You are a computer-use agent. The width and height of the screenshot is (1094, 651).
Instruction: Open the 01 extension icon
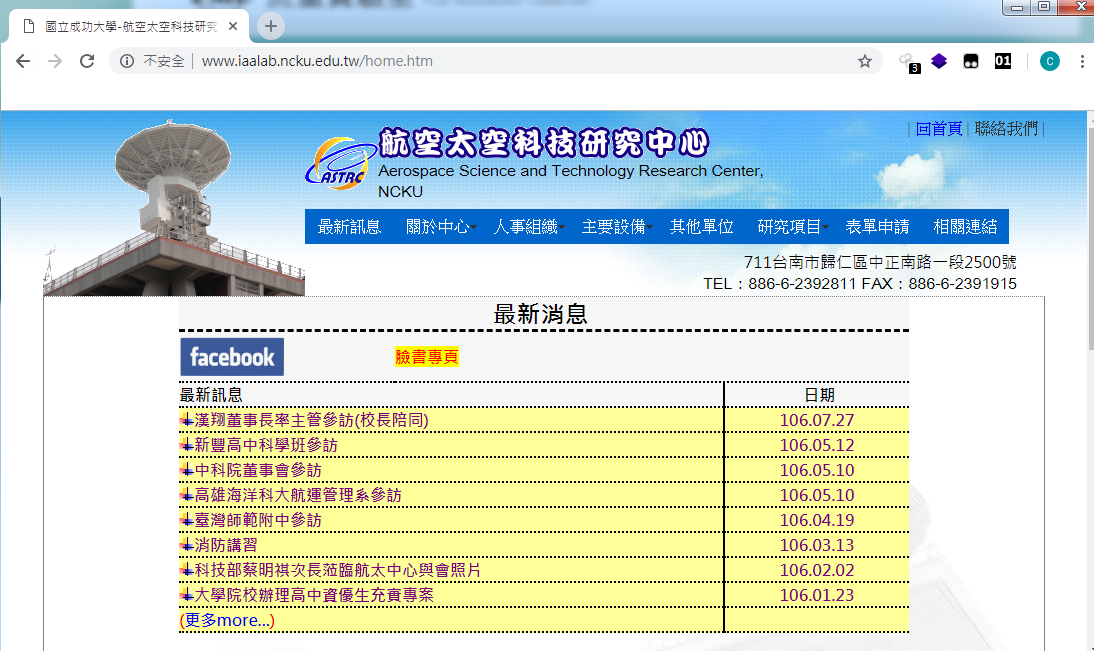click(x=1003, y=61)
